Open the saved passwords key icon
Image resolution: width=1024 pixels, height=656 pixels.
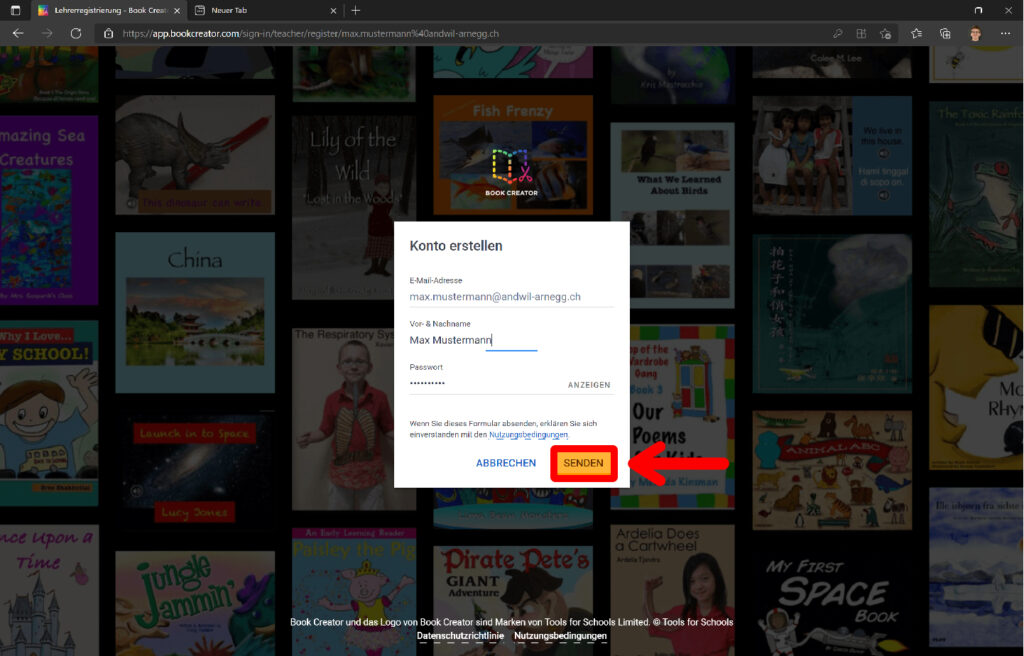(x=837, y=33)
